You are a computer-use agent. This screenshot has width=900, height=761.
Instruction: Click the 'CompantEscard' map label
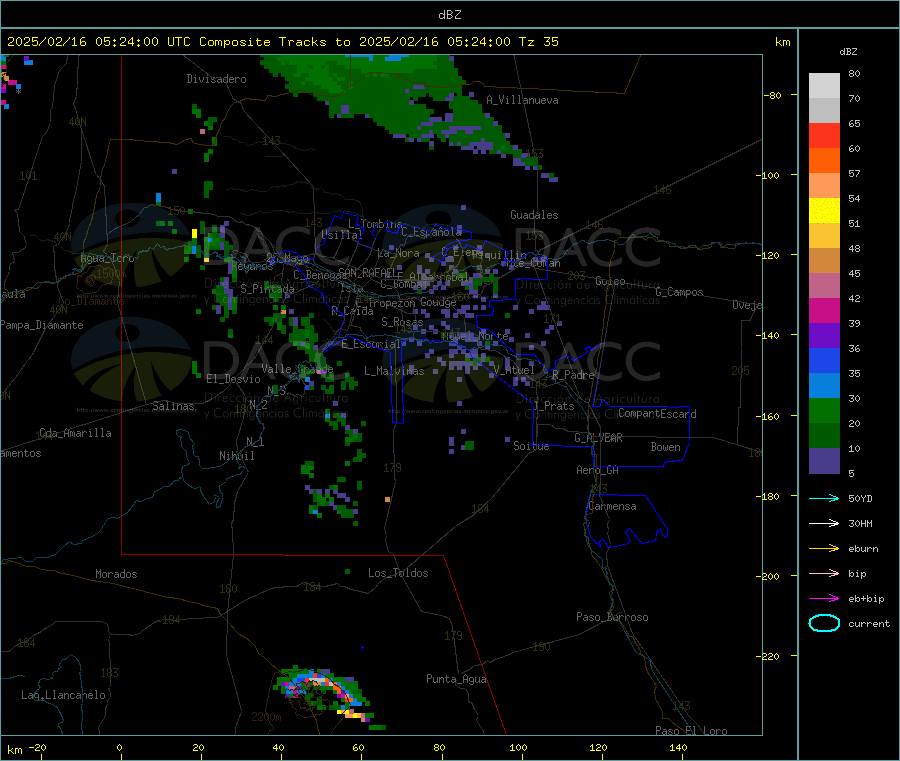coord(658,414)
